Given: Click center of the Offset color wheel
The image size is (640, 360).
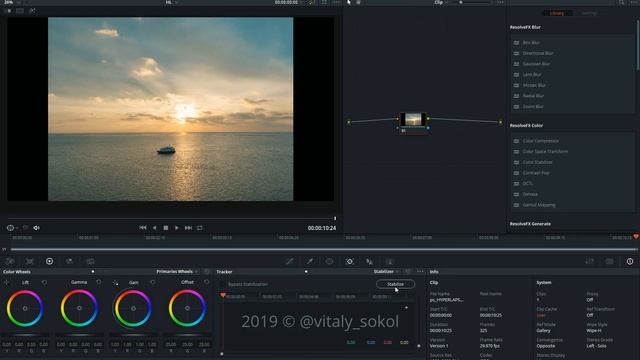Looking at the screenshot, I should [187, 308].
